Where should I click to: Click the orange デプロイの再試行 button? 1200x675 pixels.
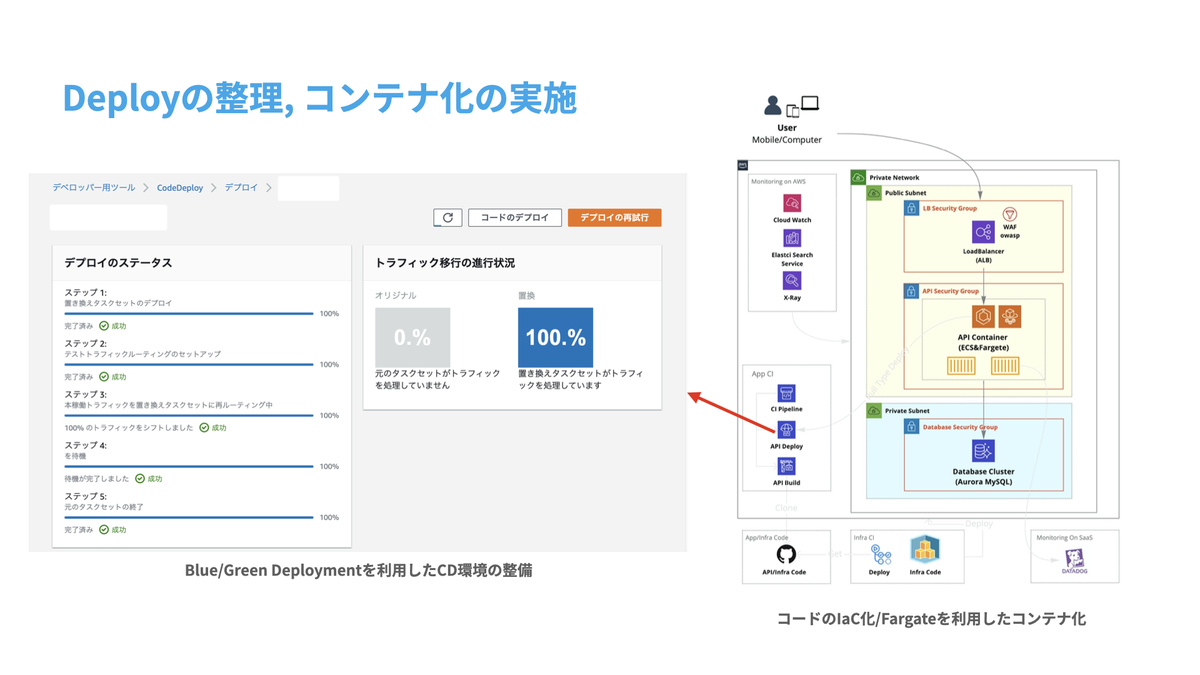point(615,217)
